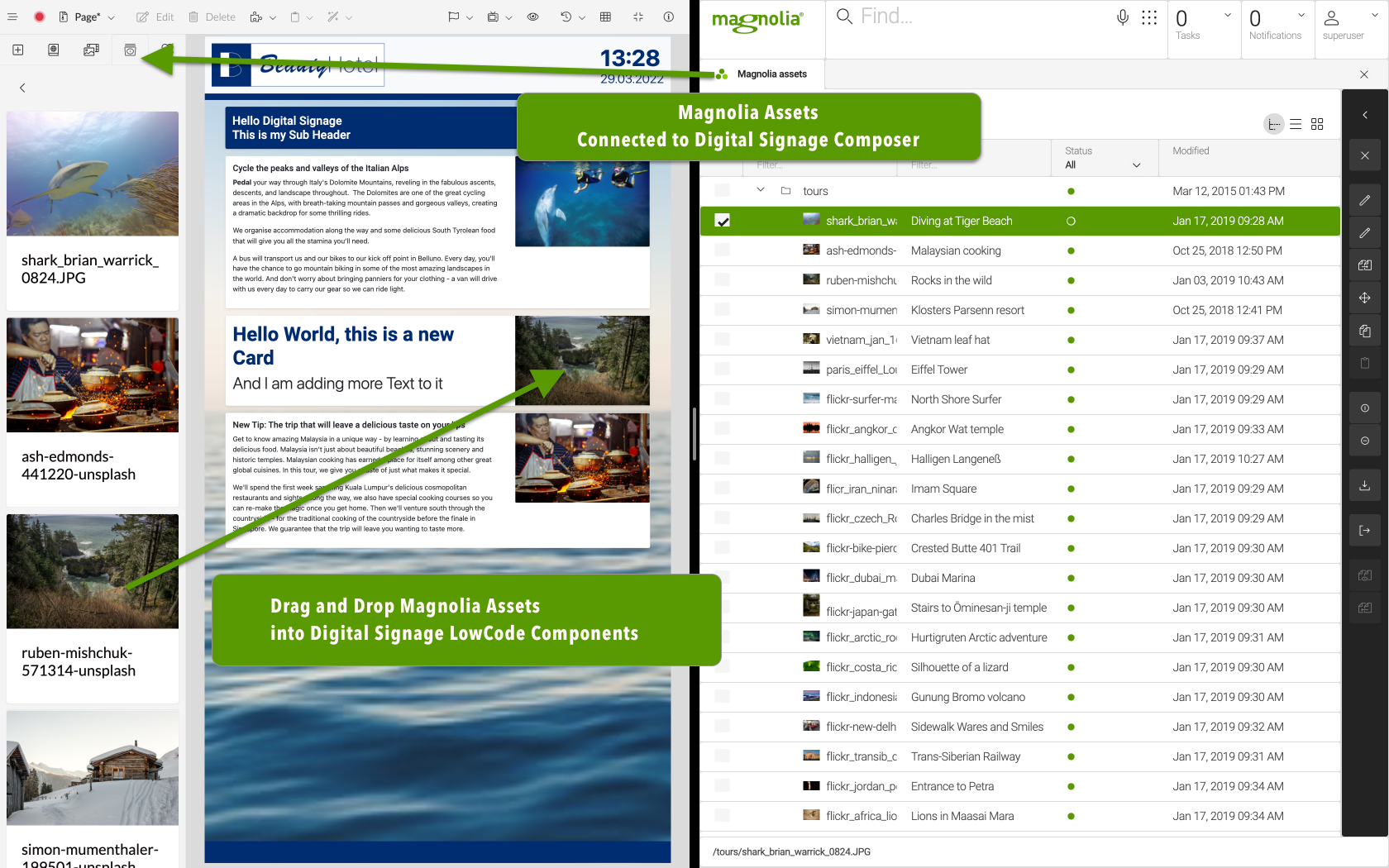This screenshot has height=868, width=1389.
Task: Click the preview eye icon in composer toolbar
Action: (533, 17)
